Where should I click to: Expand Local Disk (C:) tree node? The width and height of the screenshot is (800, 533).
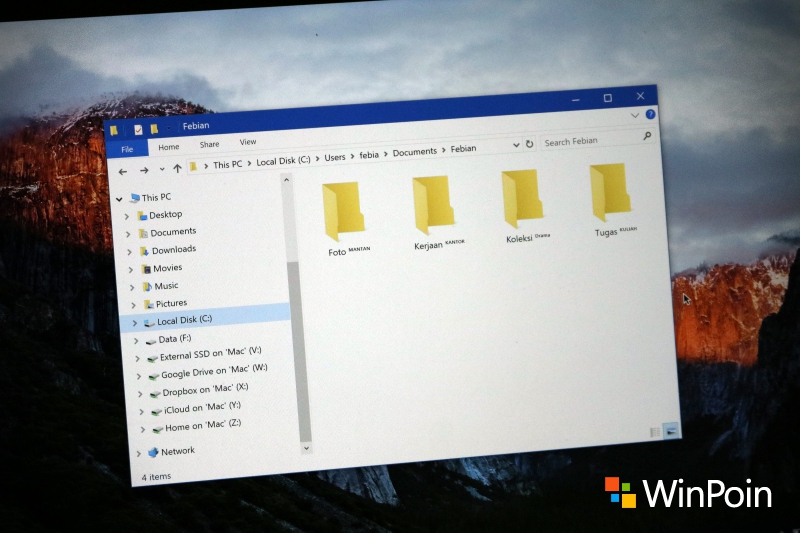(135, 323)
